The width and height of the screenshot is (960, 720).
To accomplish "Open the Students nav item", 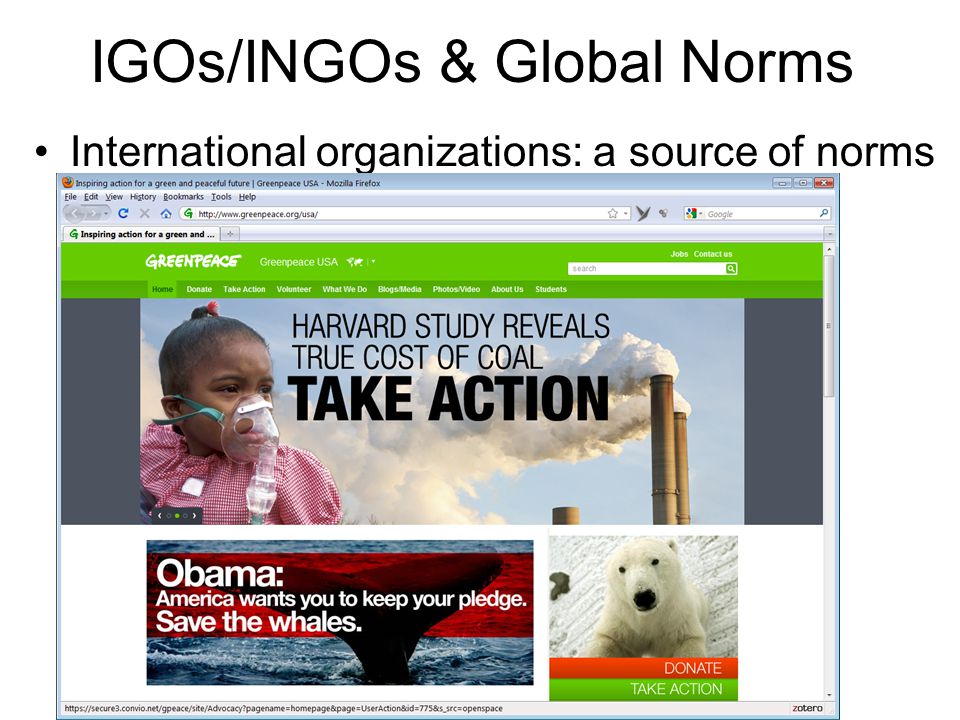I will (x=551, y=289).
